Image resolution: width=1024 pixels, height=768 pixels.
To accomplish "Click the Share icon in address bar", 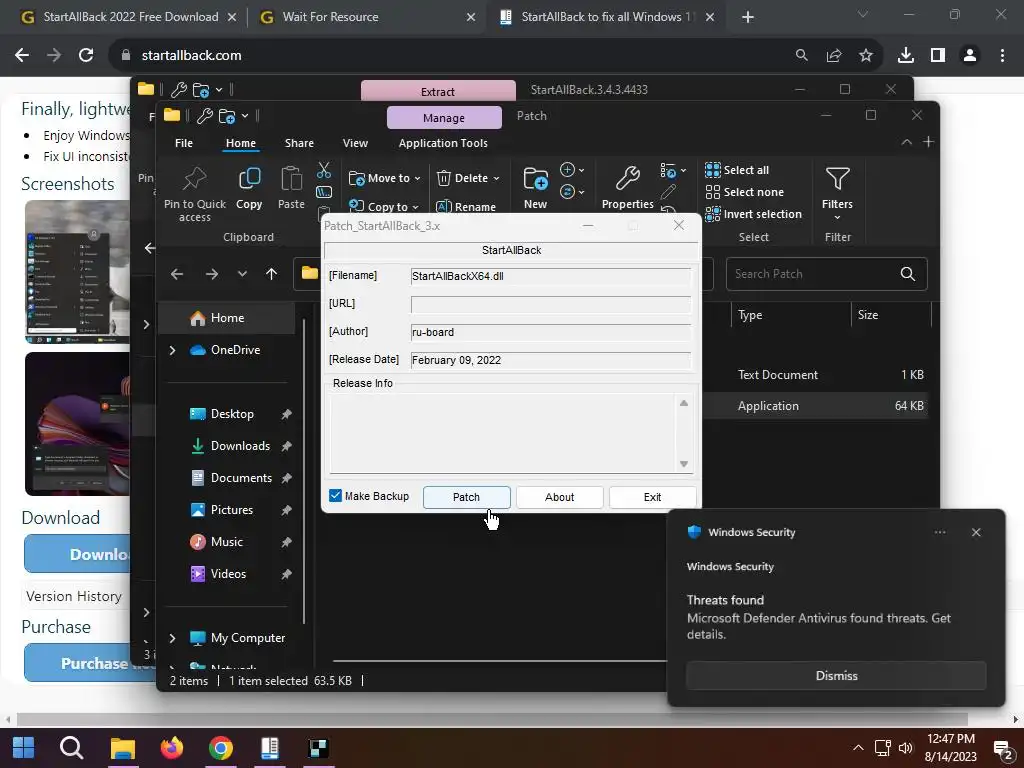I will pyautogui.click(x=834, y=56).
